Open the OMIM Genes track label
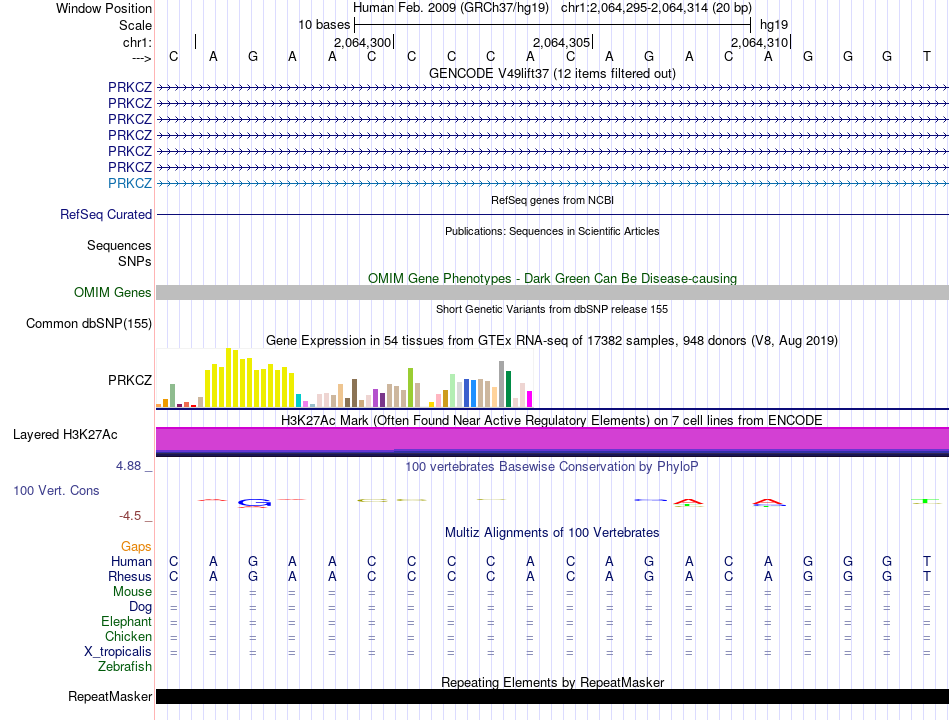This screenshot has height=720, width=950. [x=113, y=293]
